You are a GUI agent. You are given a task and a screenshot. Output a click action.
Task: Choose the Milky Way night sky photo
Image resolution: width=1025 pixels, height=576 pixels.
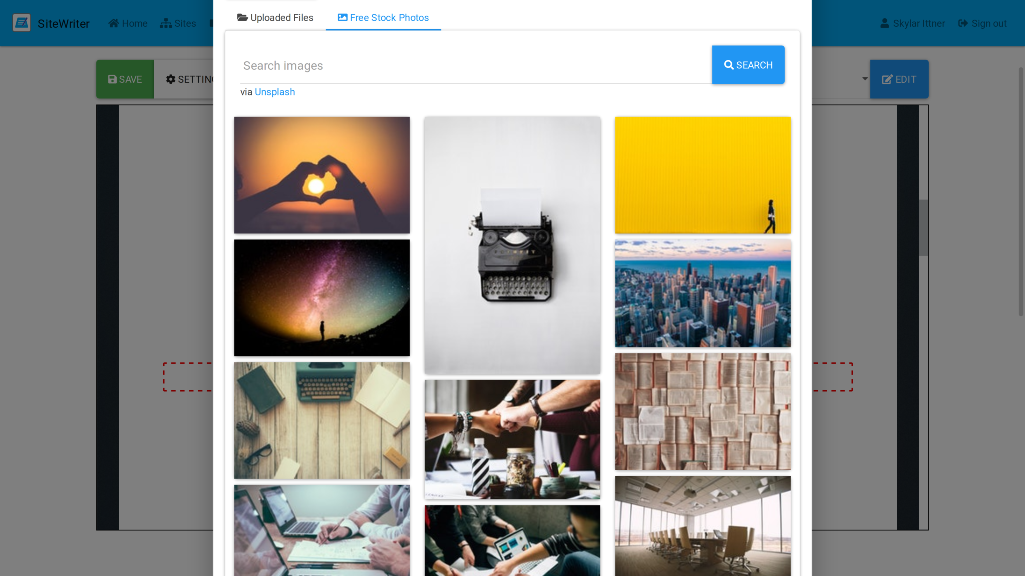322,297
